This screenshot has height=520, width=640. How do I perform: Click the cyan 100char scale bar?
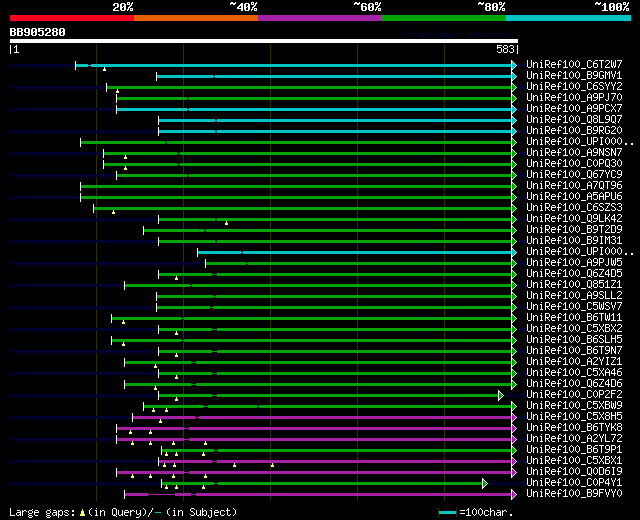[447, 513]
